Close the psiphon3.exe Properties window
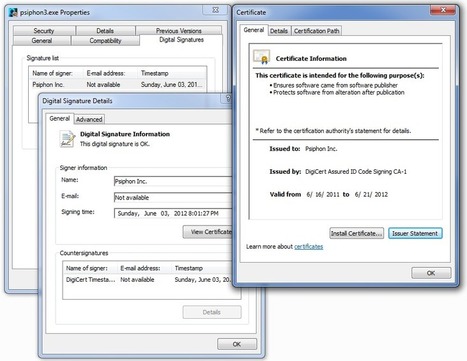Screen dimensions: 467x361 (x=215, y=10)
